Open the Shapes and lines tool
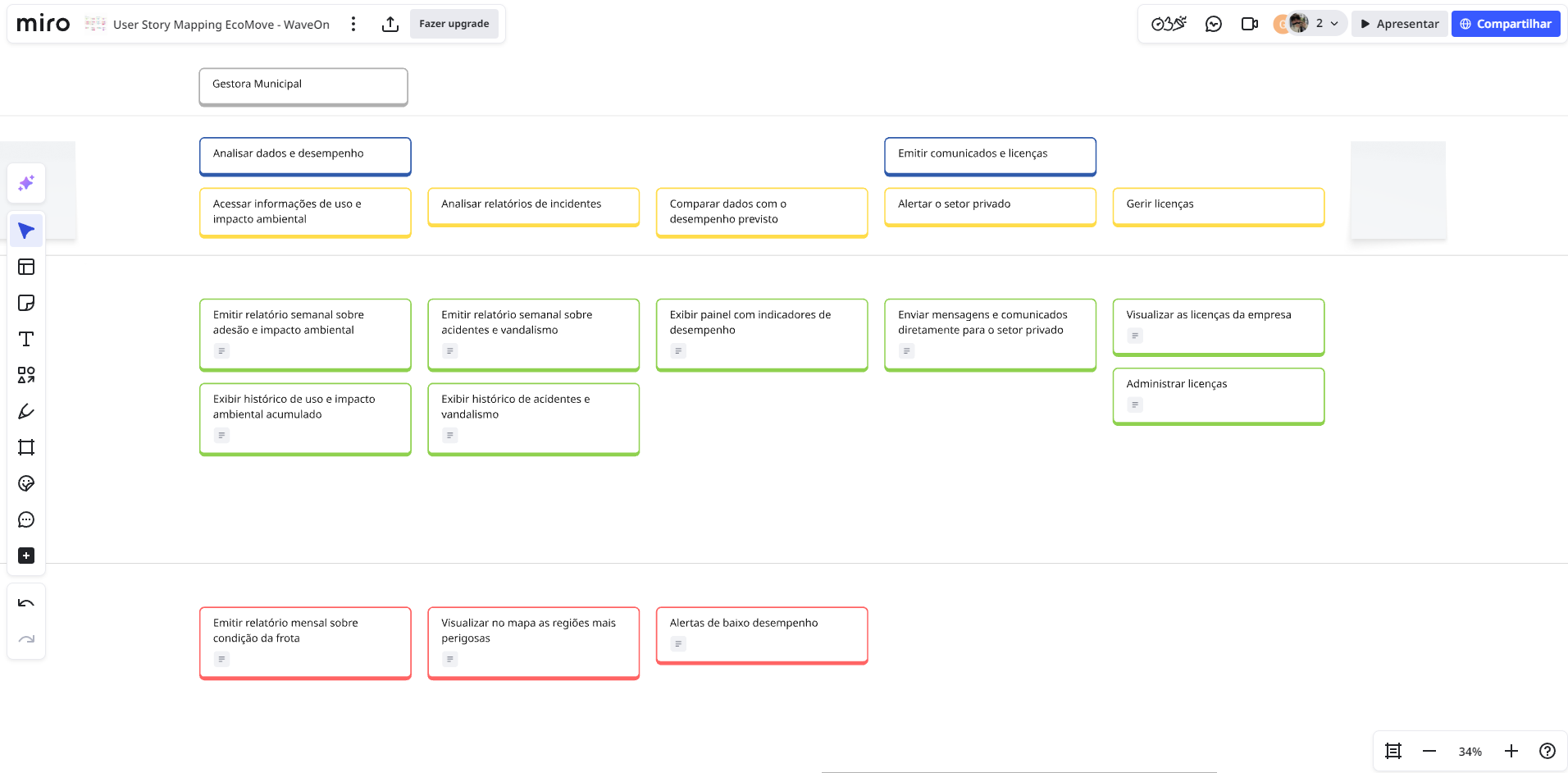1568x773 pixels. [x=26, y=375]
